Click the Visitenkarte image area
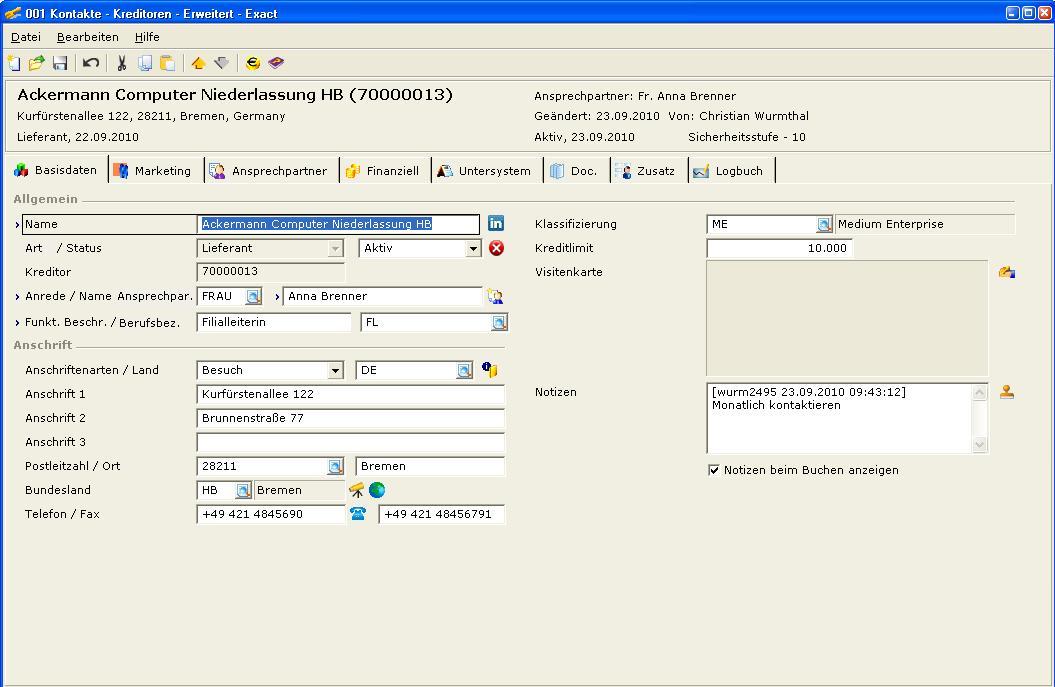Image resolution: width=1055 pixels, height=687 pixels. pos(846,318)
